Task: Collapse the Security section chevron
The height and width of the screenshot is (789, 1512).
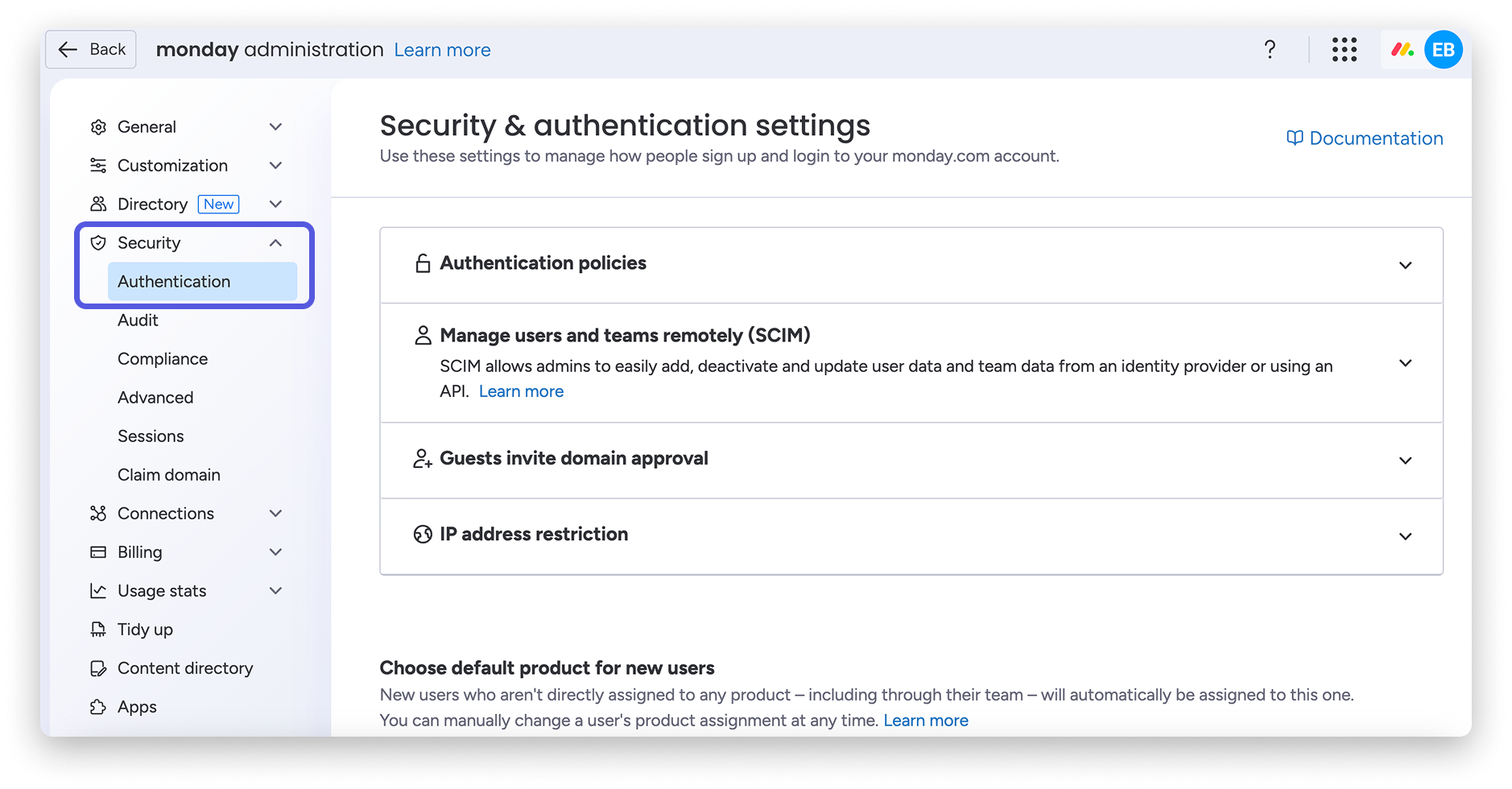Action: (x=275, y=243)
